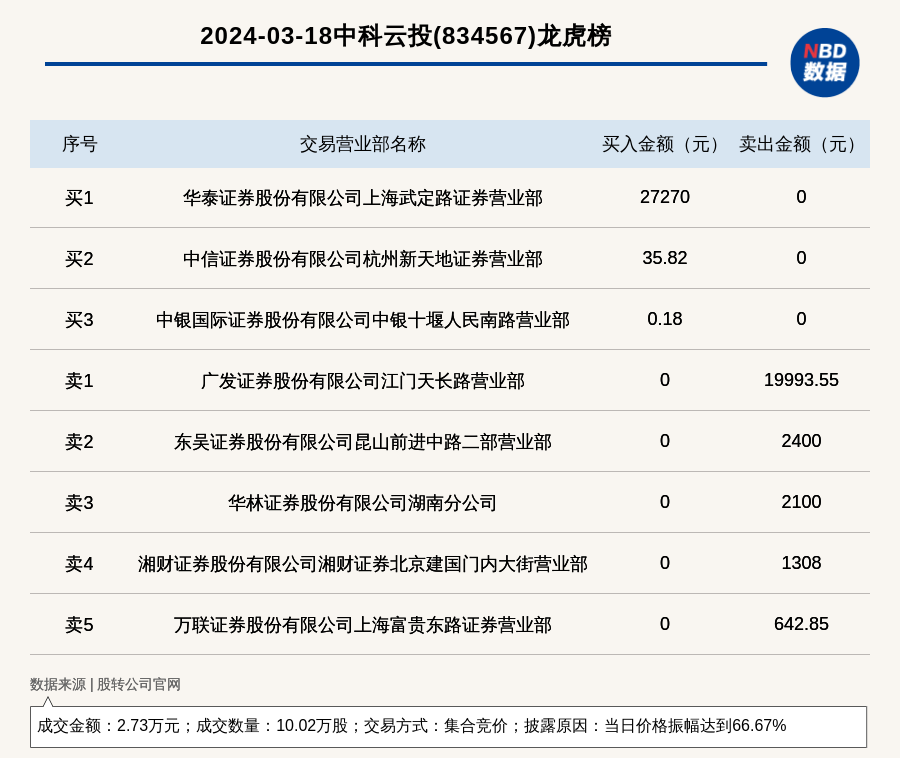Click 广发证券江门天长路营业部 entry
The width and height of the screenshot is (900, 758).
362,381
